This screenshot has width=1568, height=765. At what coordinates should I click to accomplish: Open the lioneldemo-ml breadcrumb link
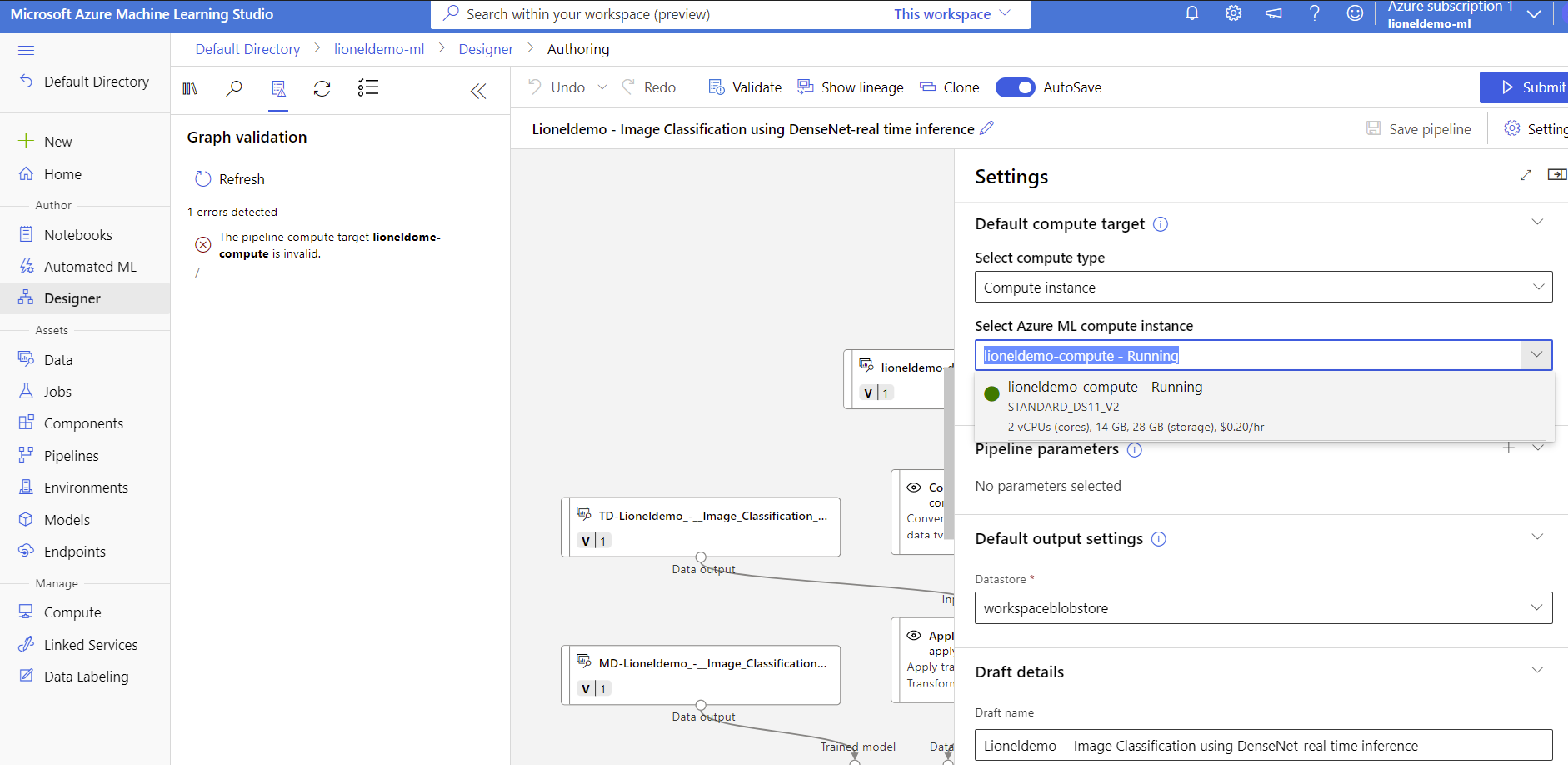[379, 49]
